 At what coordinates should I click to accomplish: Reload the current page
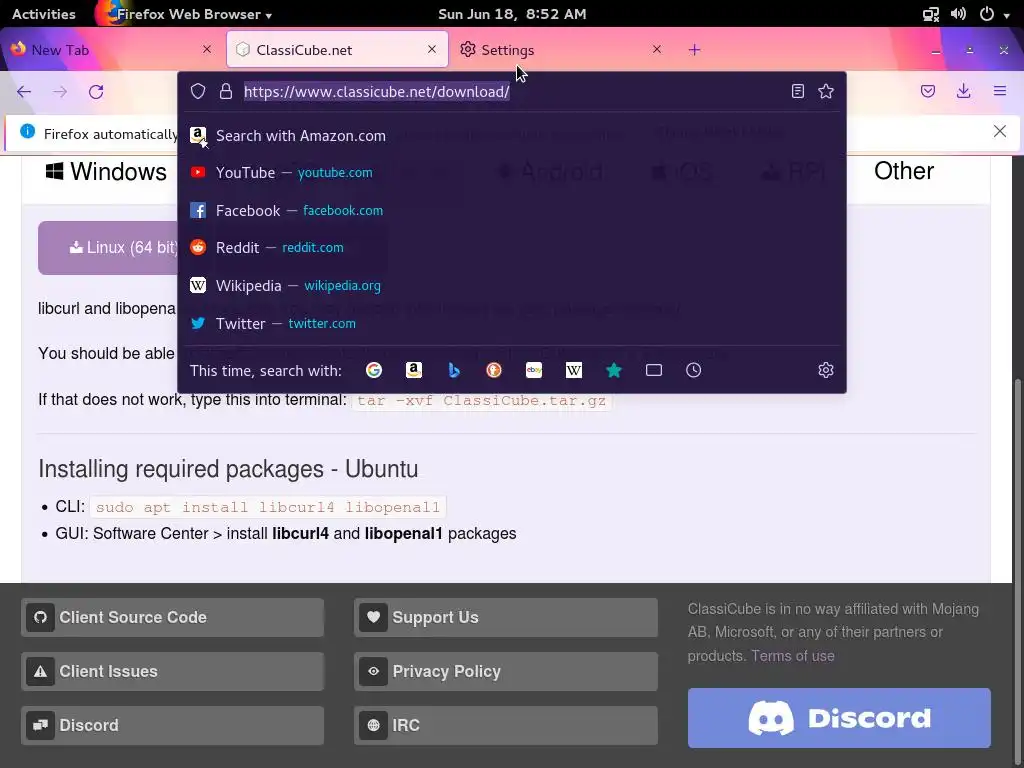click(96, 91)
